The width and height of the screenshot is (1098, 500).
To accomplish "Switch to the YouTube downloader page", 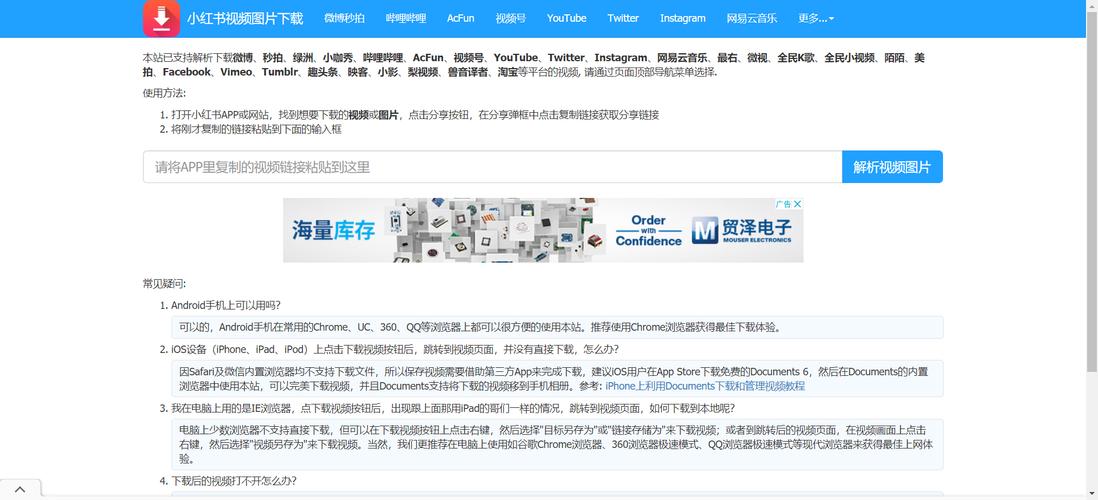I will coord(567,18).
